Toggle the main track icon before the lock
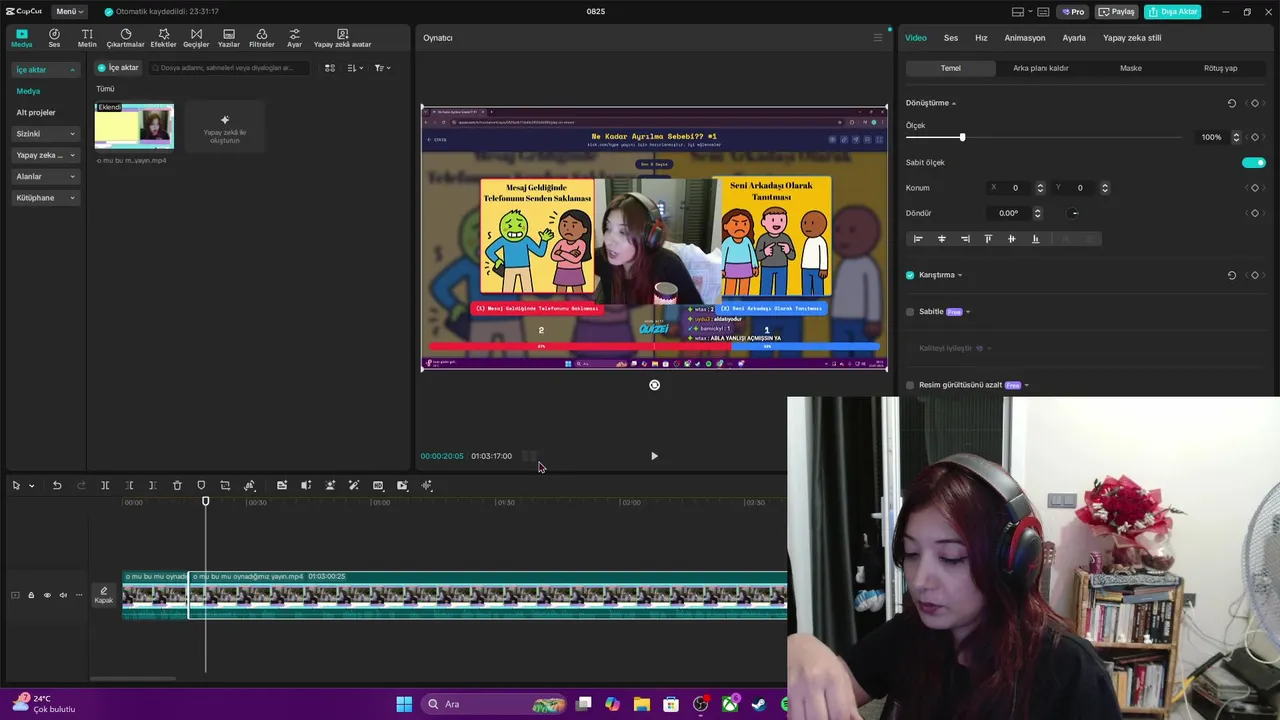Viewport: 1280px width, 720px height. pos(15,595)
